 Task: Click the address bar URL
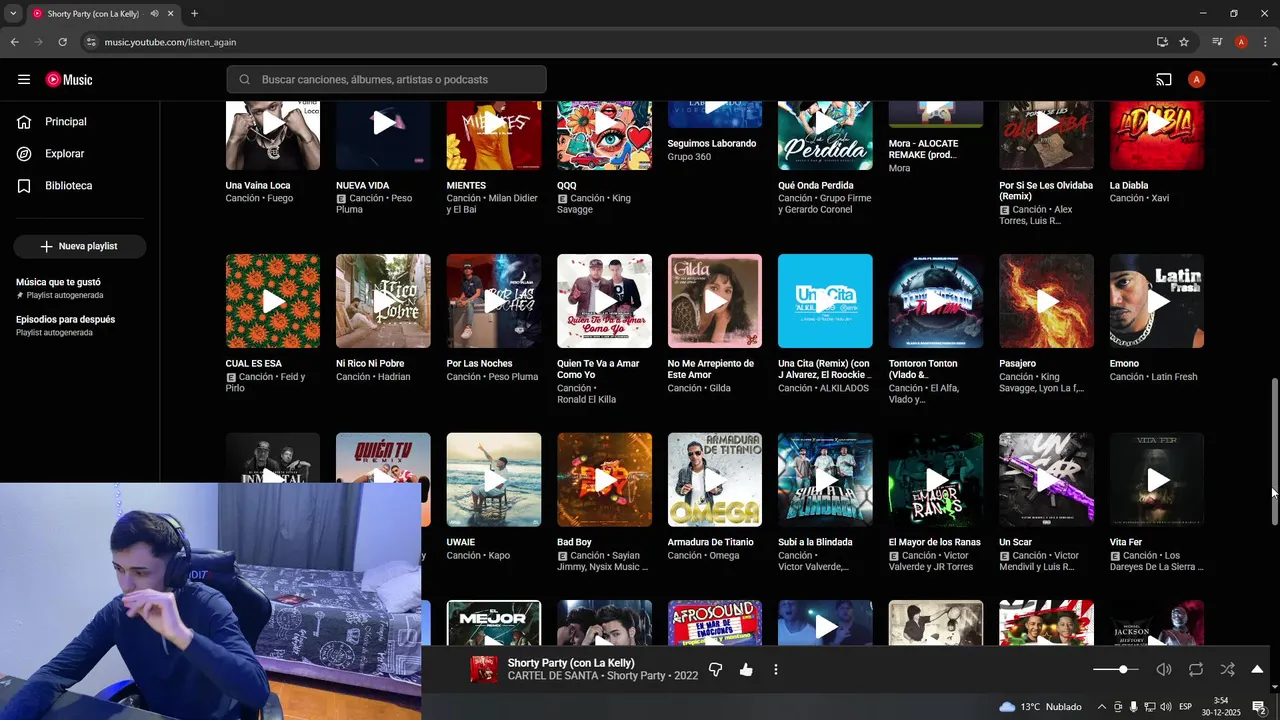(x=170, y=42)
